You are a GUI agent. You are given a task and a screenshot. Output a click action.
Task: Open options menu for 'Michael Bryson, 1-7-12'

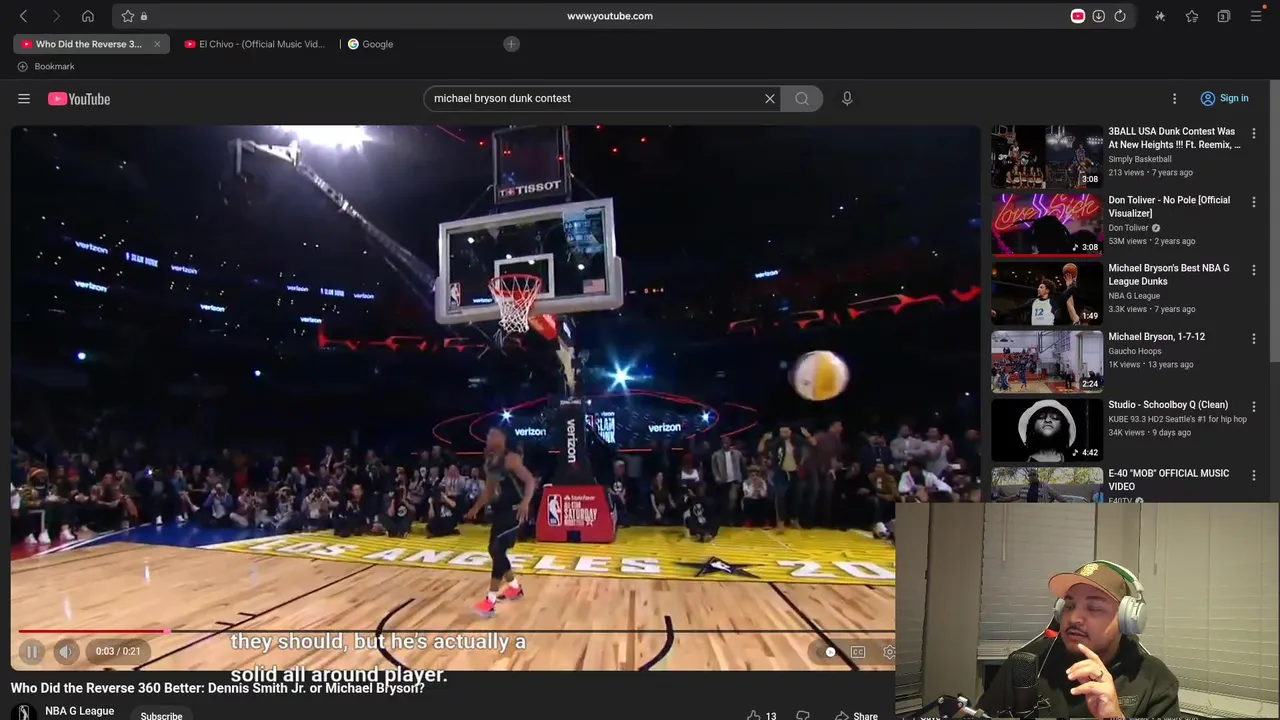point(1254,339)
